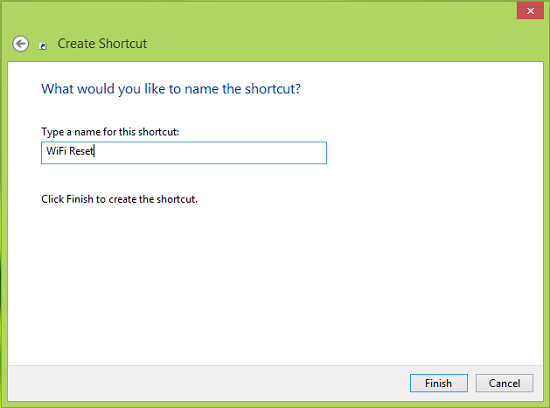550x408 pixels.
Task: Click the blank white area of the wizard page
Action: tap(275, 281)
